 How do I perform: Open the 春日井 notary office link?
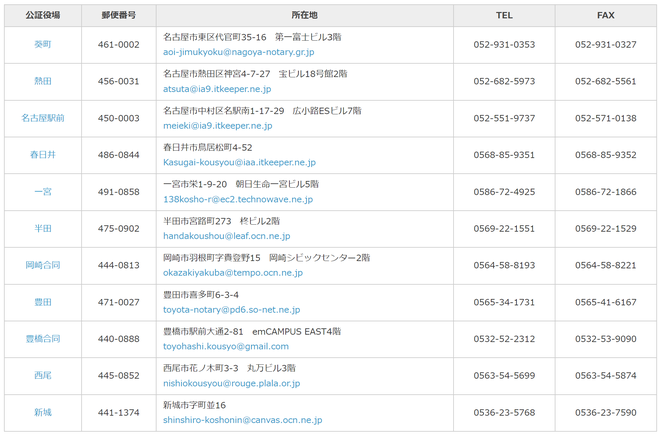pos(43,155)
